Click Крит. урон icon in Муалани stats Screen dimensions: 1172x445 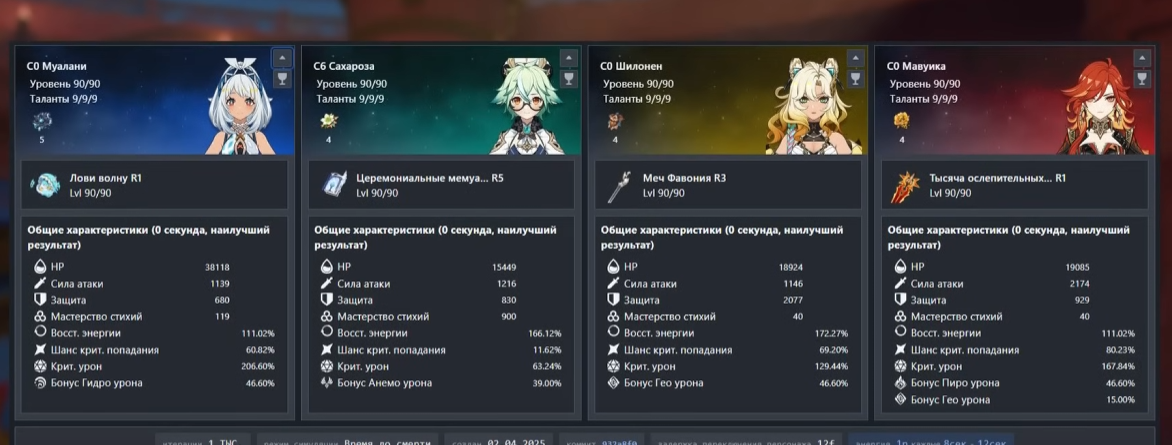pos(40,366)
